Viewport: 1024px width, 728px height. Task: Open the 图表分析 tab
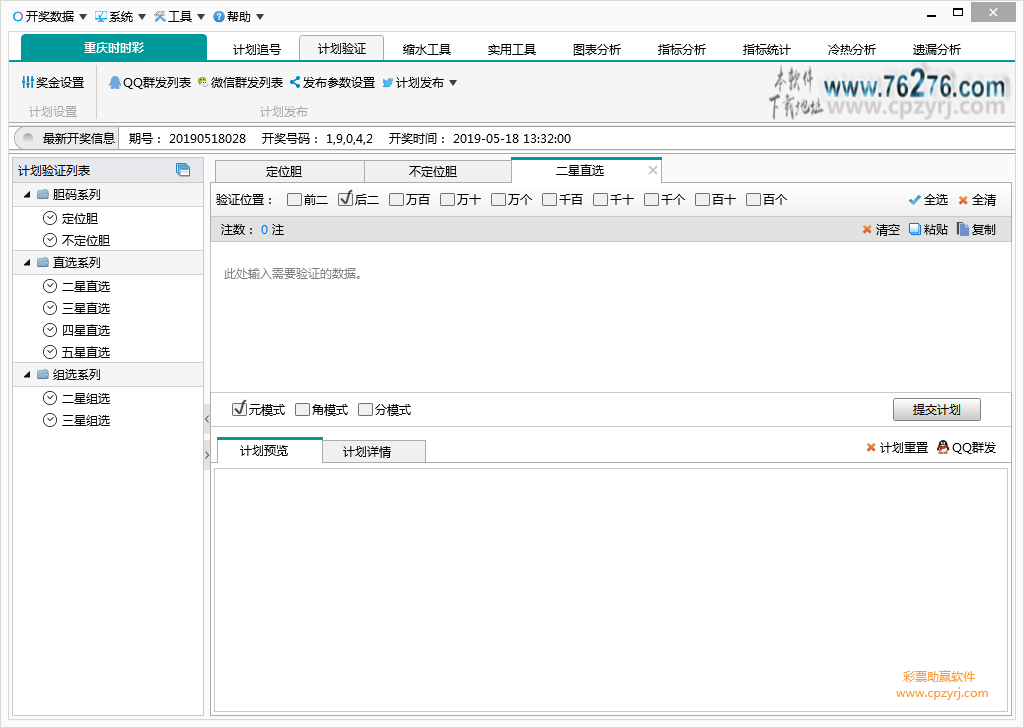click(x=596, y=50)
